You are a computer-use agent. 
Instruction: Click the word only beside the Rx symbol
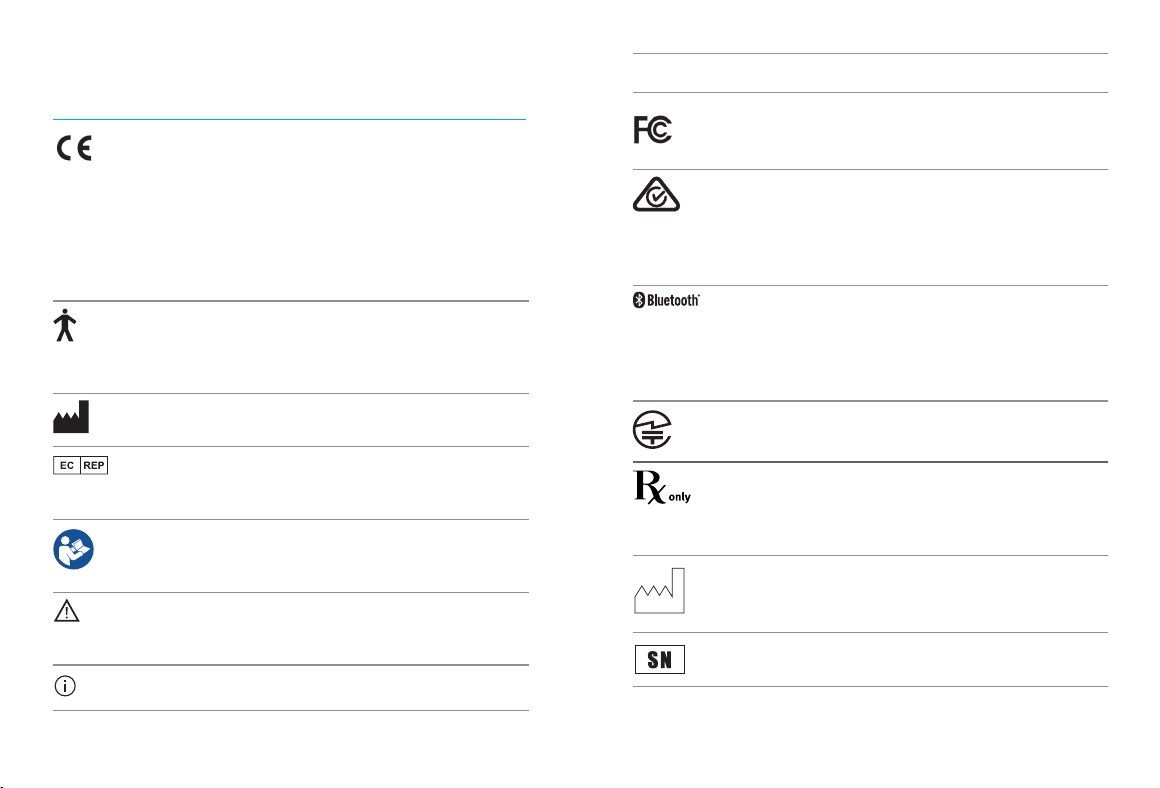click(x=679, y=497)
